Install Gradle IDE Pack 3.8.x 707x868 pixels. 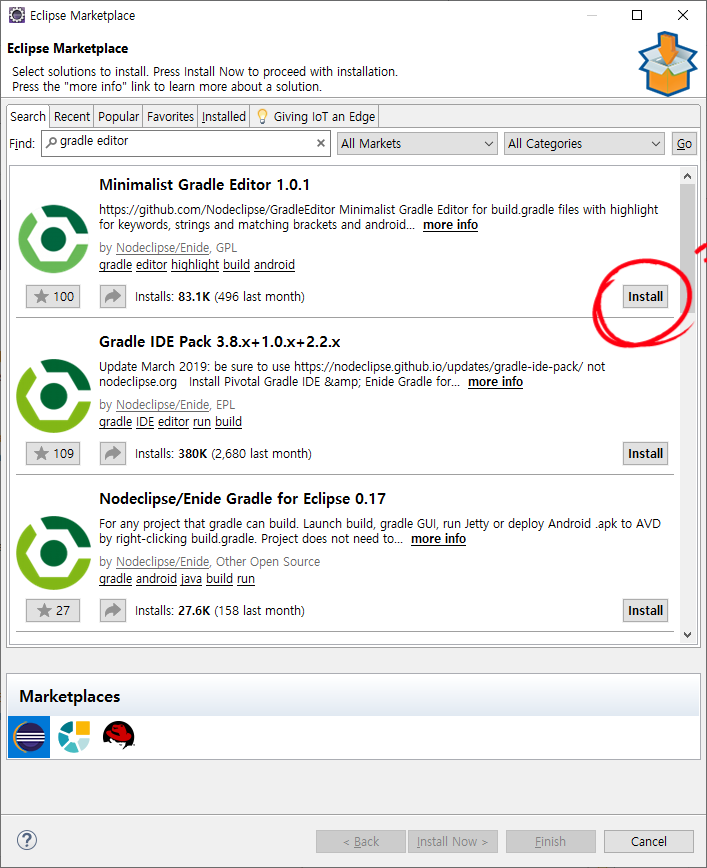point(645,453)
